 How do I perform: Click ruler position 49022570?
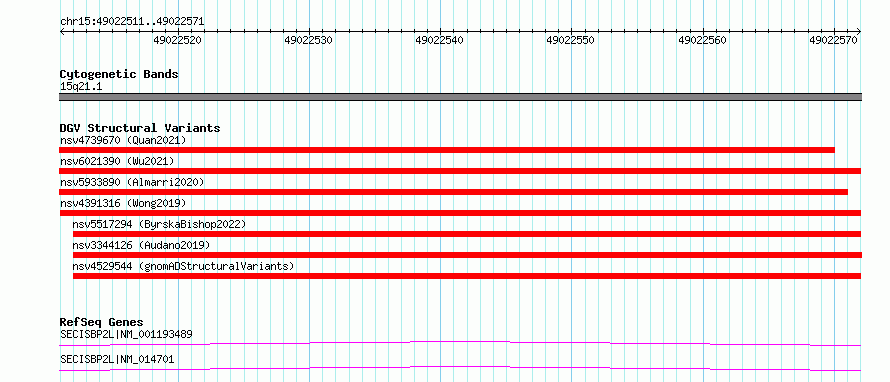click(833, 40)
